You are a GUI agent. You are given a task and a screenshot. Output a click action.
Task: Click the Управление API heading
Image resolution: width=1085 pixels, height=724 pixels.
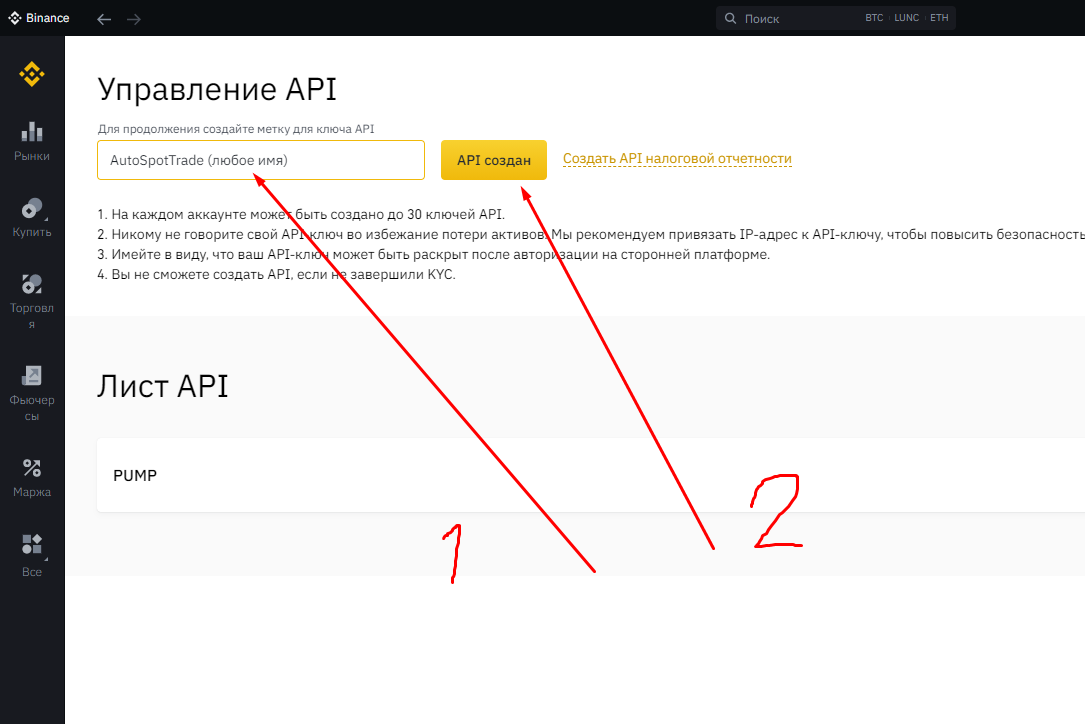point(217,90)
